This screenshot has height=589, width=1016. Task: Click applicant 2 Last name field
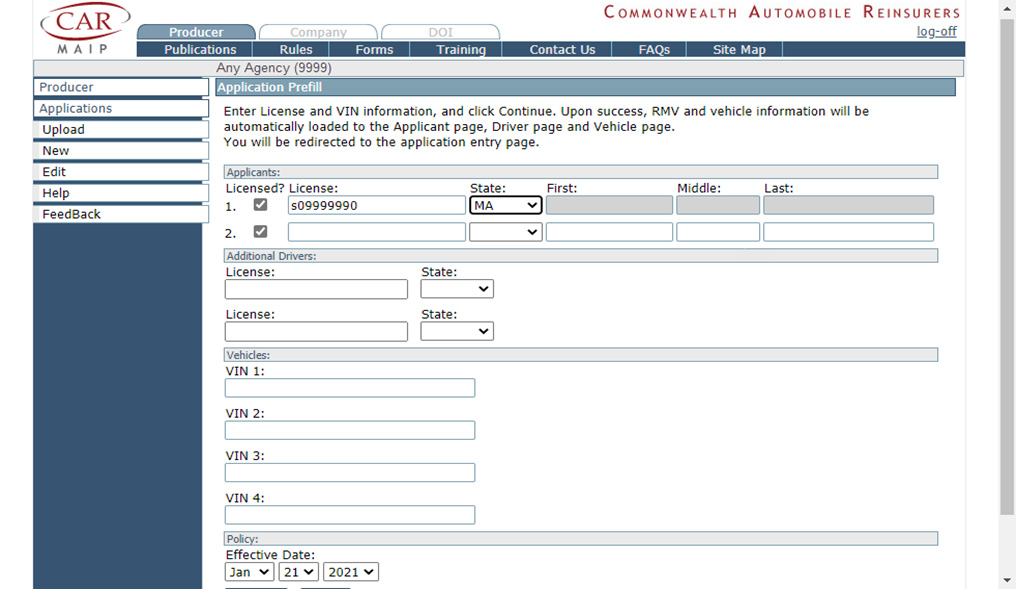tap(848, 232)
